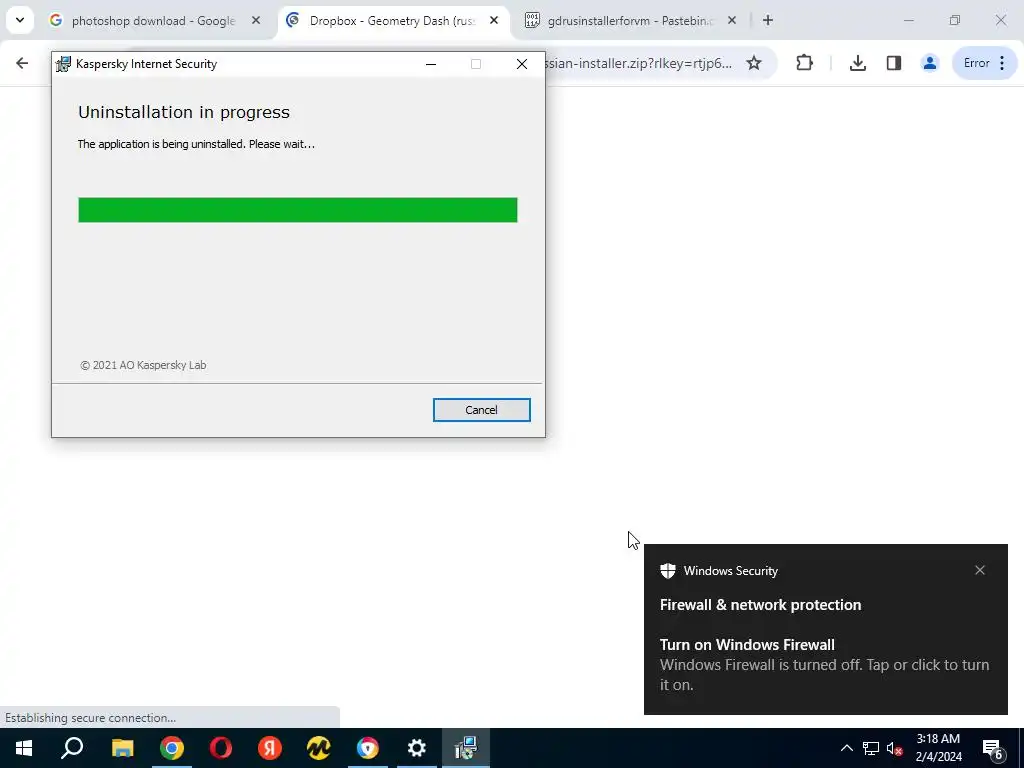1024x768 pixels.
Task: Switch to Dropbox Geometry Dash tab
Action: click(392, 21)
